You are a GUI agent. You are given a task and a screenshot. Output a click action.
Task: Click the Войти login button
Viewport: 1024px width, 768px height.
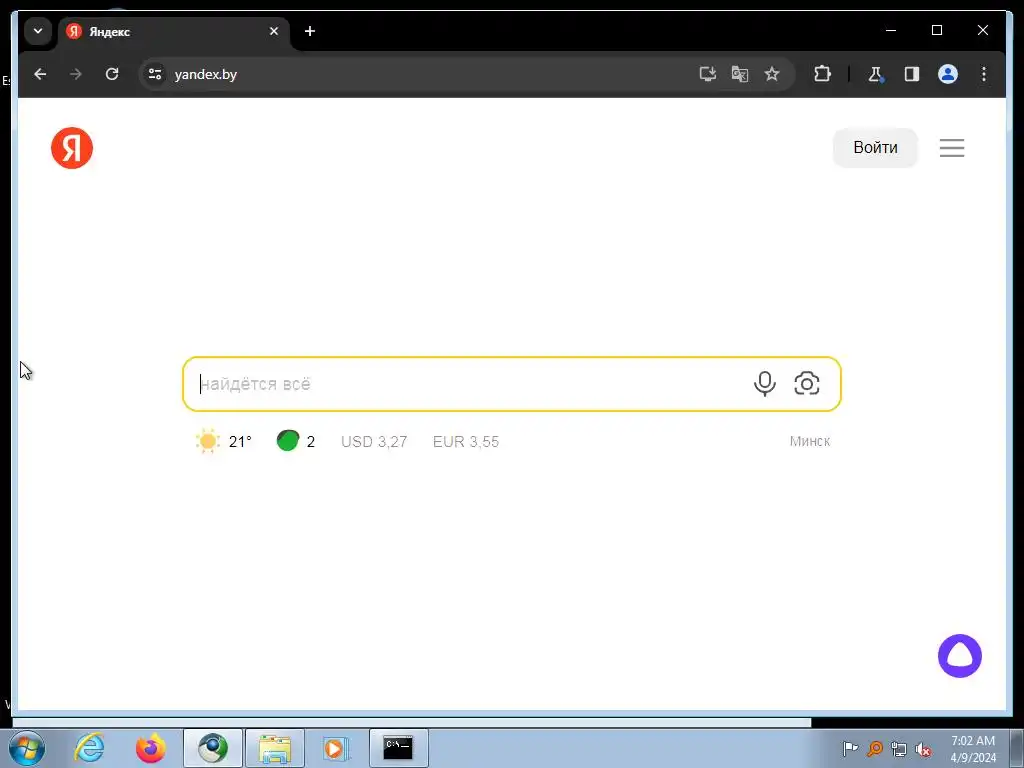(875, 148)
